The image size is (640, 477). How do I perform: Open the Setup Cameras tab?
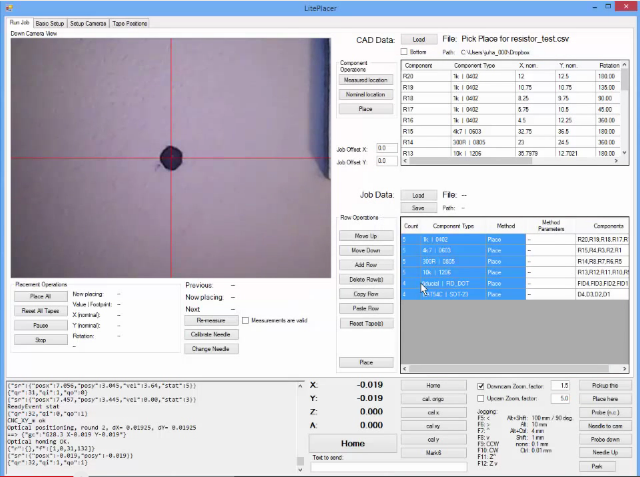[x=89, y=22]
